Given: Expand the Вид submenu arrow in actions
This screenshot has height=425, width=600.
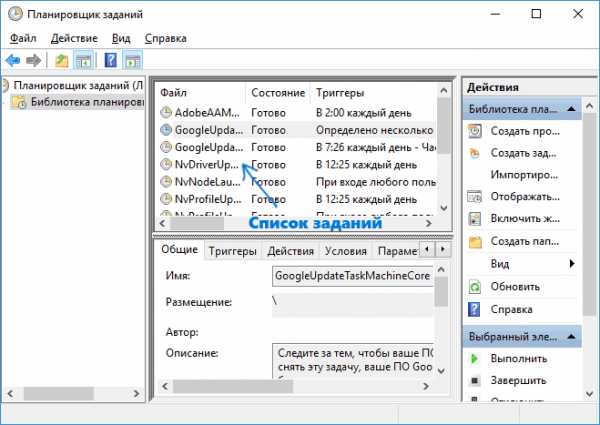Looking at the screenshot, I should [x=572, y=264].
